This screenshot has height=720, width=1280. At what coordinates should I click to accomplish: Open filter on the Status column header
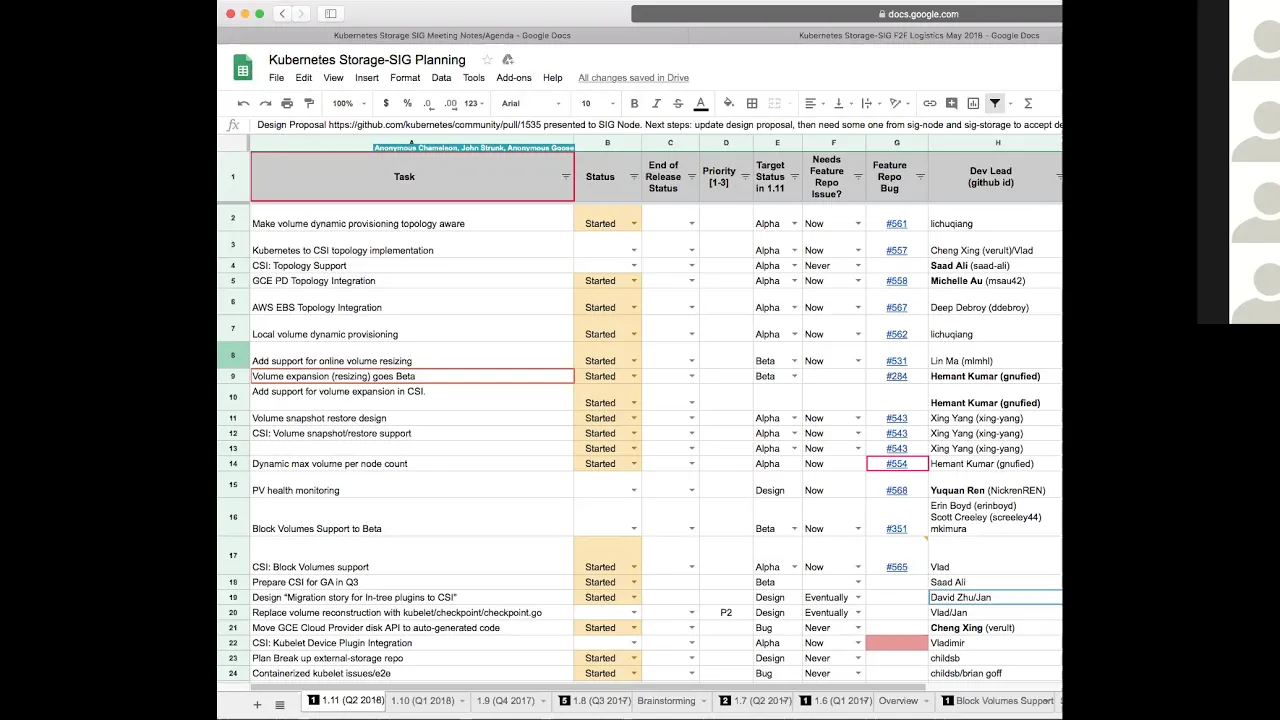pyautogui.click(x=633, y=177)
